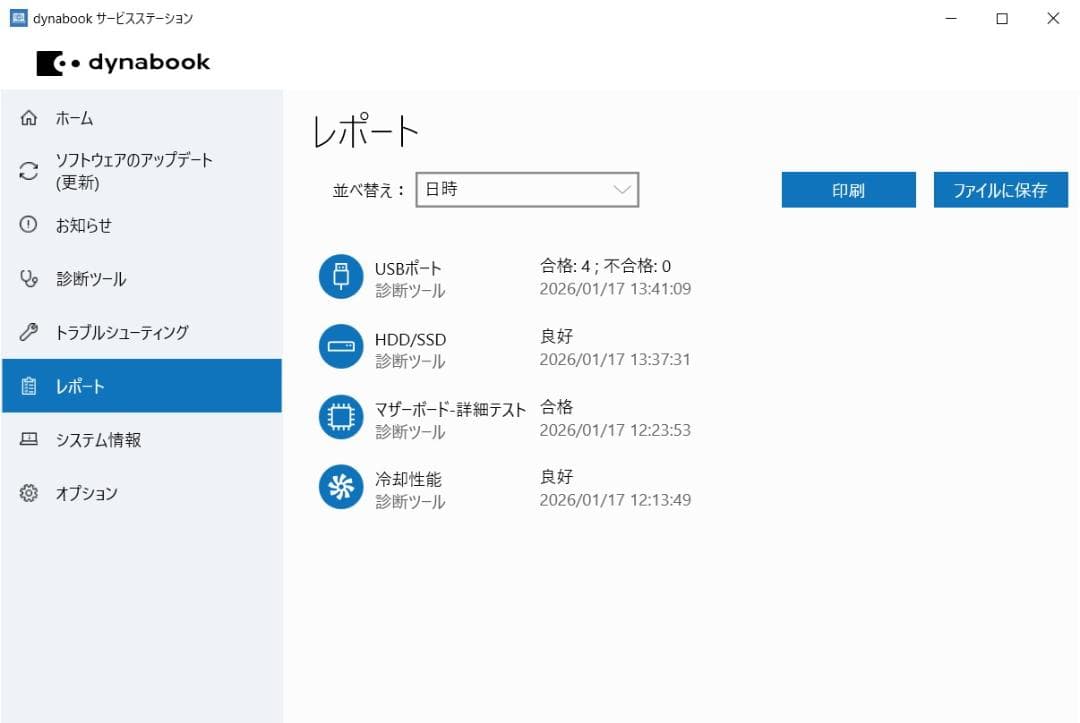Click the マザーボード詳細テスト chip icon
The height and width of the screenshot is (723, 1080).
[x=340, y=417]
